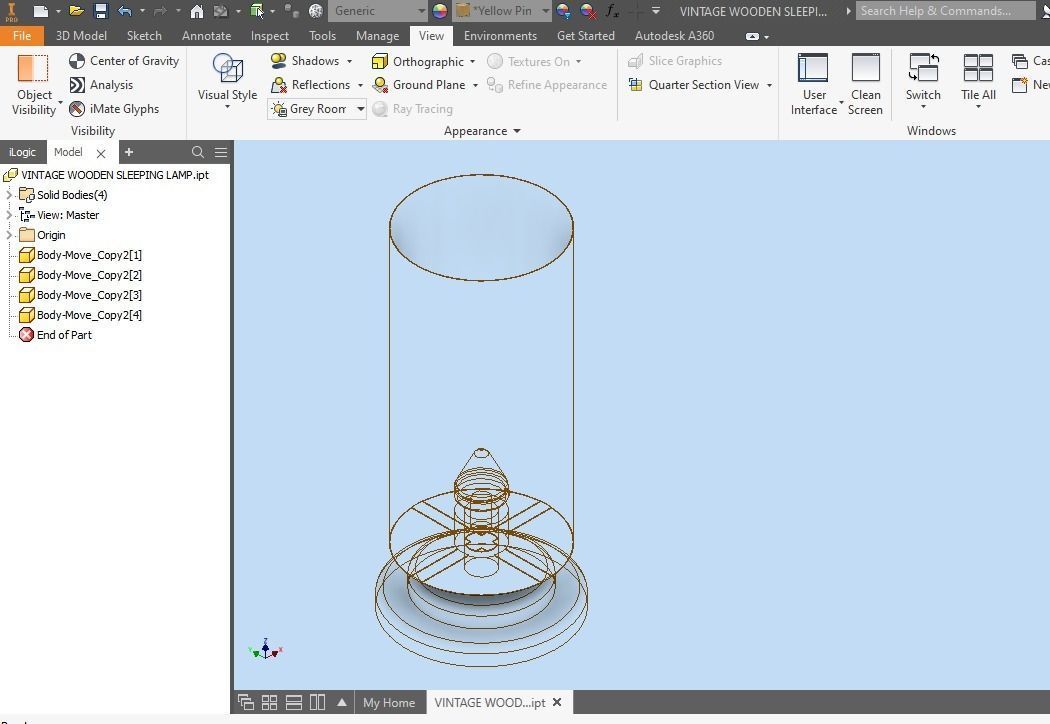Expand the Origin folder node
Screen dimensions: 1050x724
pos(9,235)
